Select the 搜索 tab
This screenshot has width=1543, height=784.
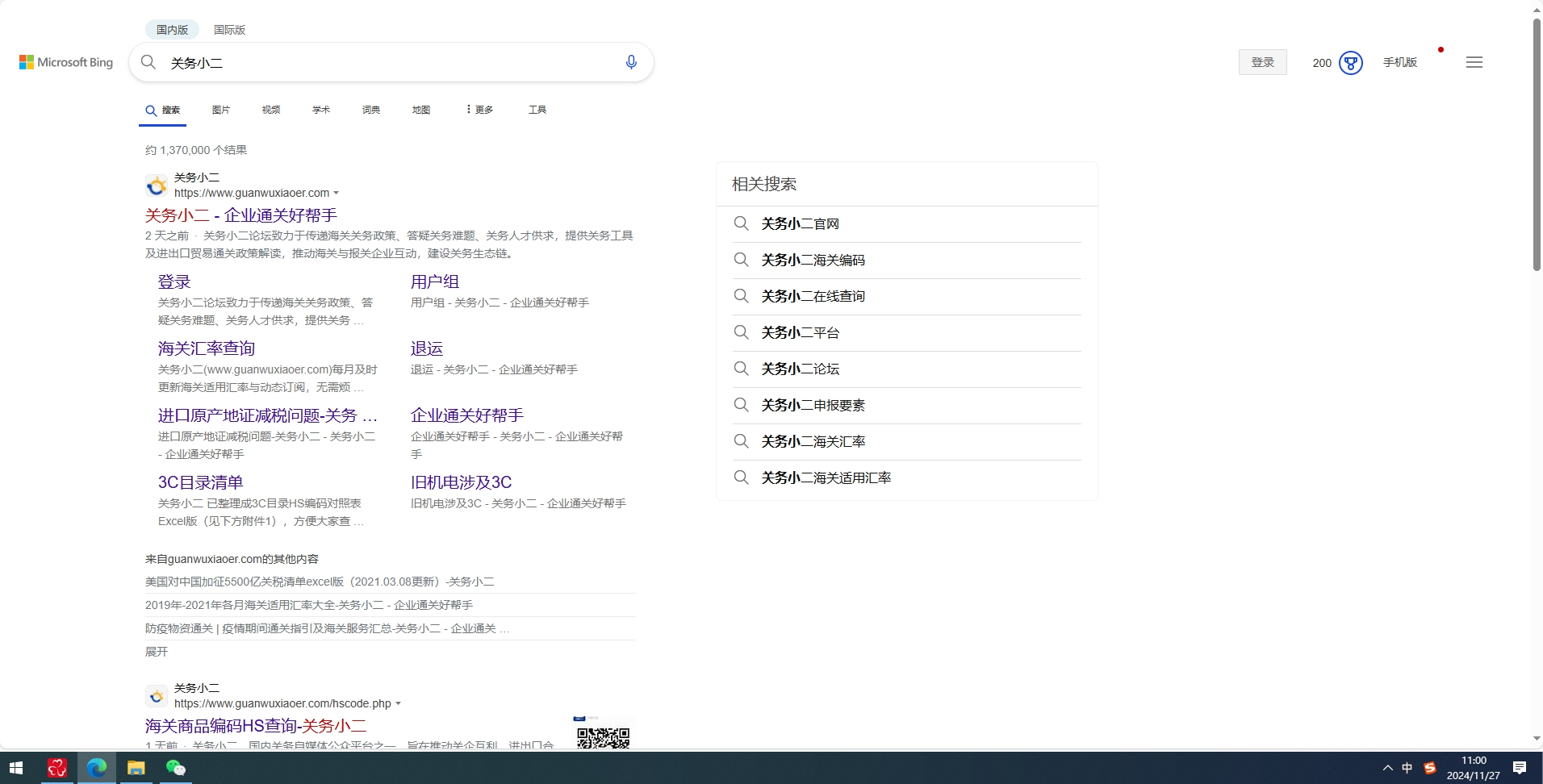tap(162, 110)
